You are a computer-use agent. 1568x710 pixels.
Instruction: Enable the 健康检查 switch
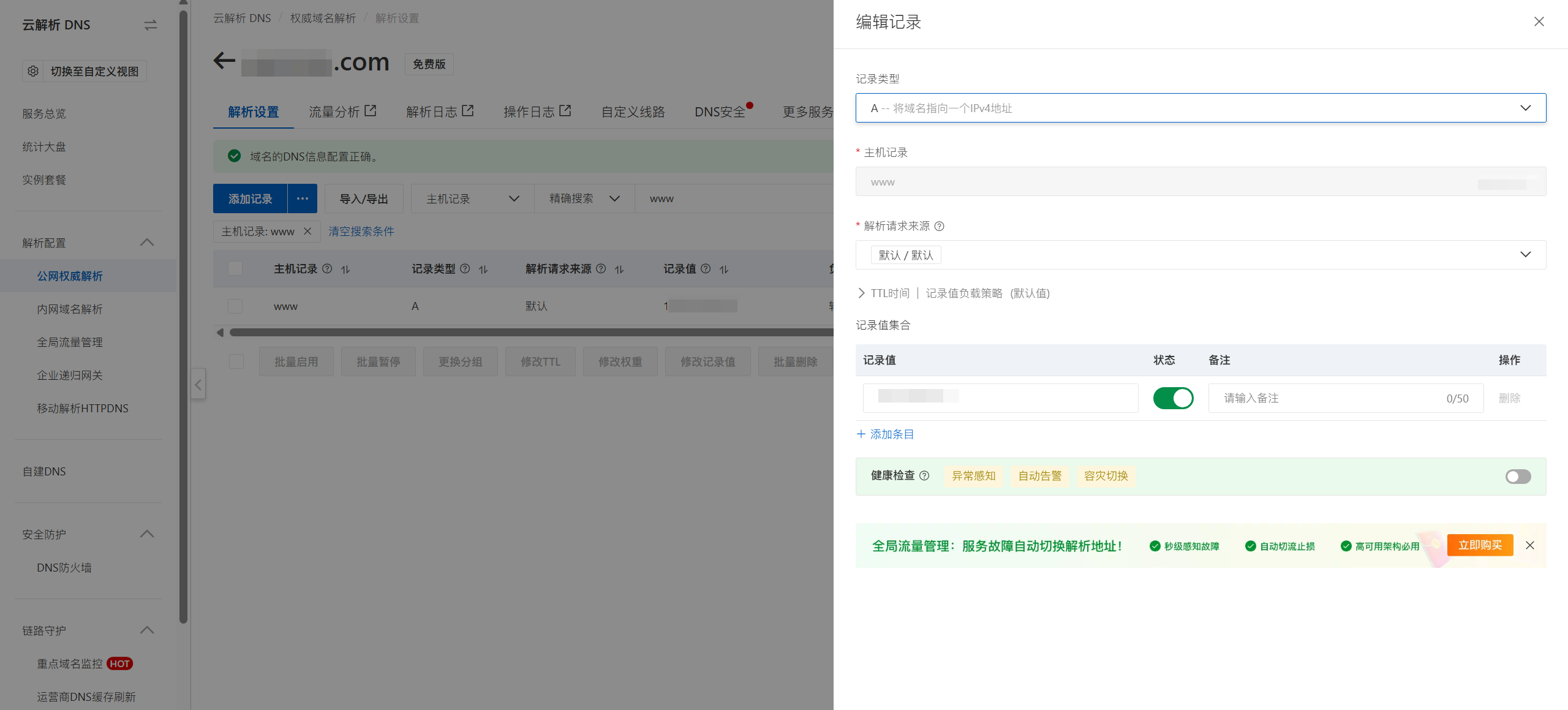[x=1518, y=477]
